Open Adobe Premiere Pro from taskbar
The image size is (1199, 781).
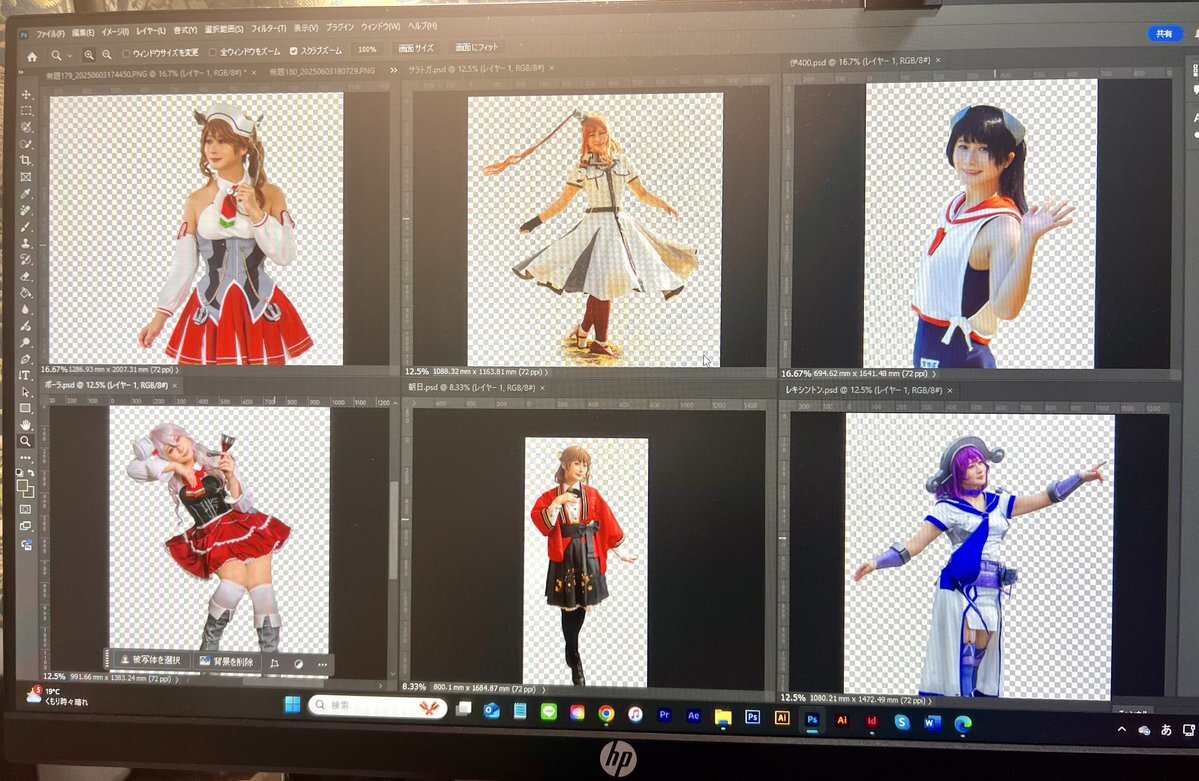coord(664,716)
